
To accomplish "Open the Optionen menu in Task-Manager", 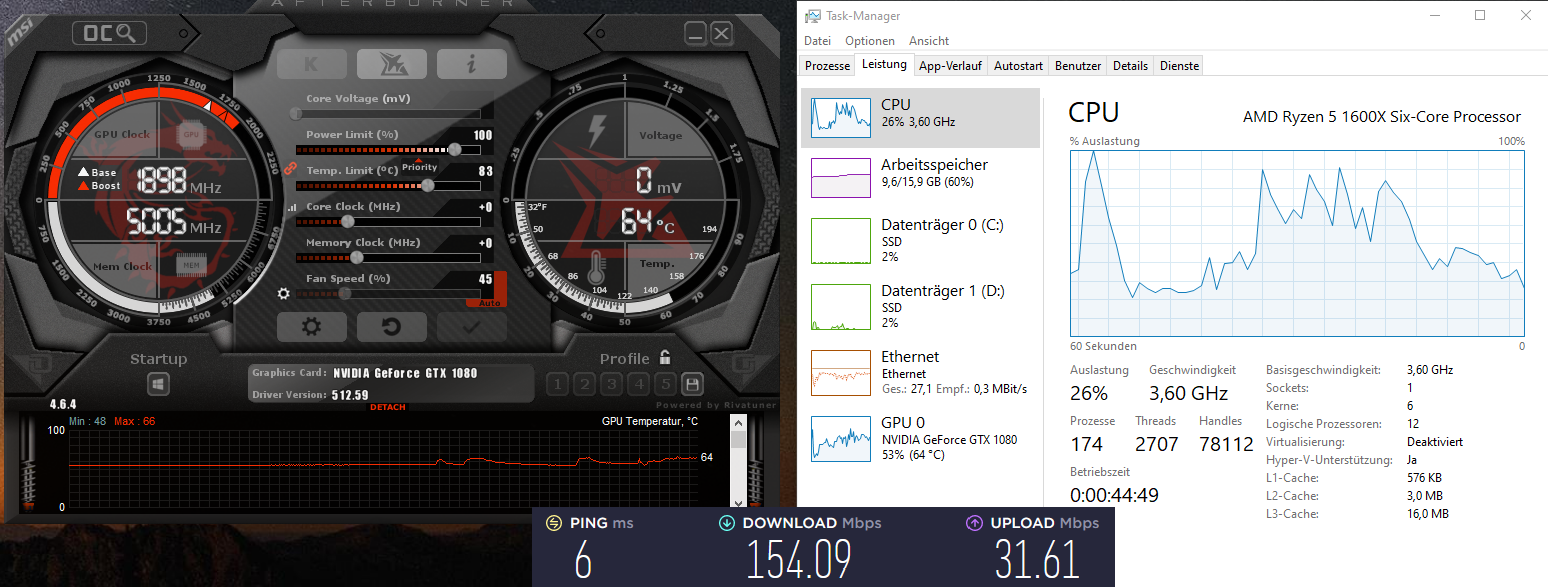I will [869, 41].
